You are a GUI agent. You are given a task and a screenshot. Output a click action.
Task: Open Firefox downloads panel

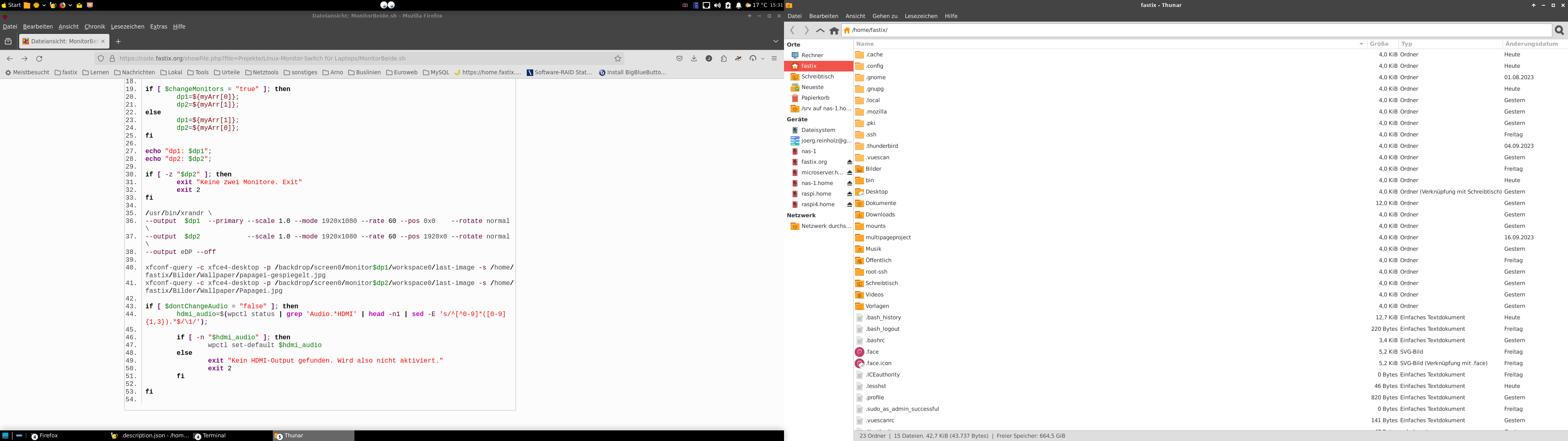click(694, 58)
